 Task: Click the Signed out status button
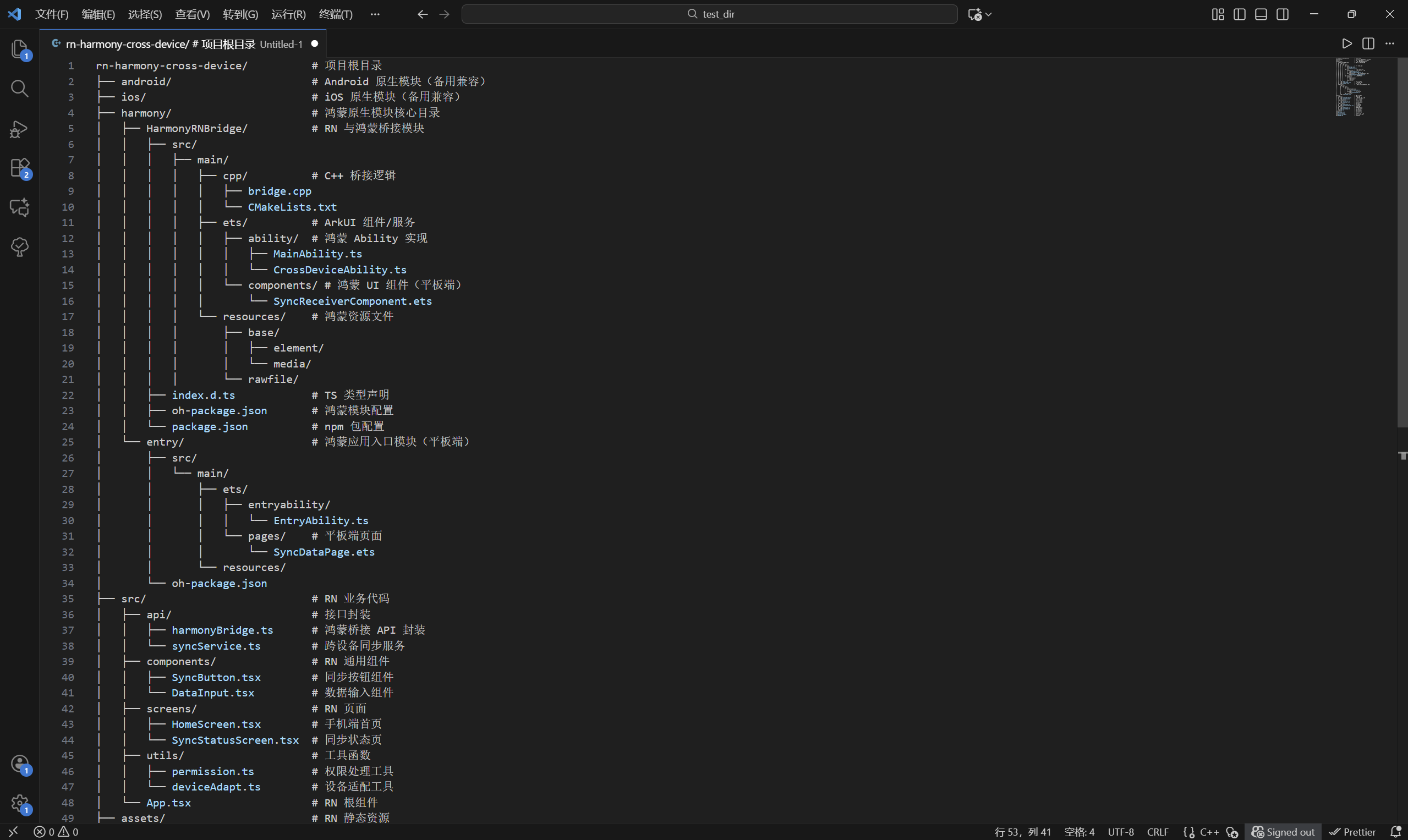point(1283,832)
